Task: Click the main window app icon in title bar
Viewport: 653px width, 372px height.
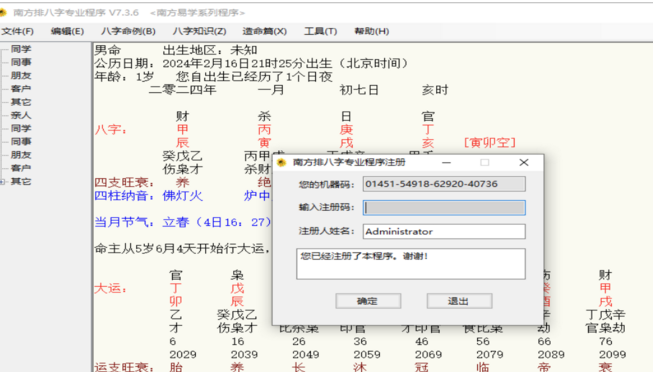Action: click(x=3, y=12)
